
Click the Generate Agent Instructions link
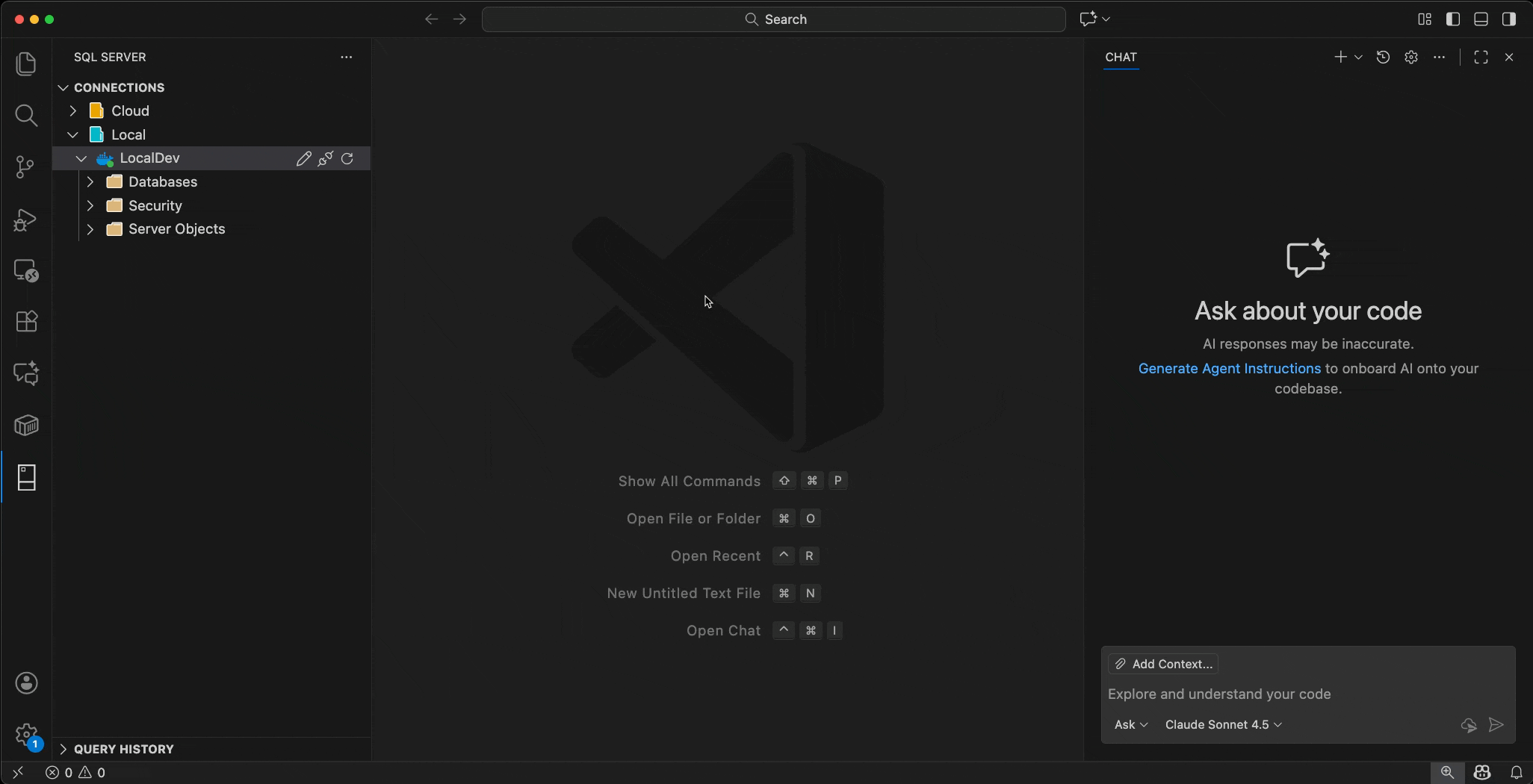pyautogui.click(x=1227, y=369)
